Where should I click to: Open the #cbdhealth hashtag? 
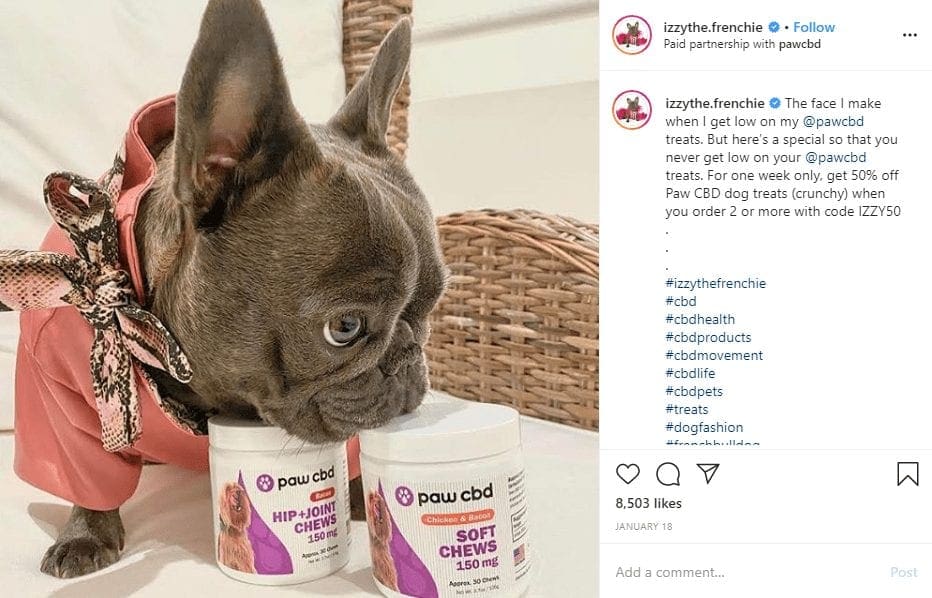[x=700, y=319]
